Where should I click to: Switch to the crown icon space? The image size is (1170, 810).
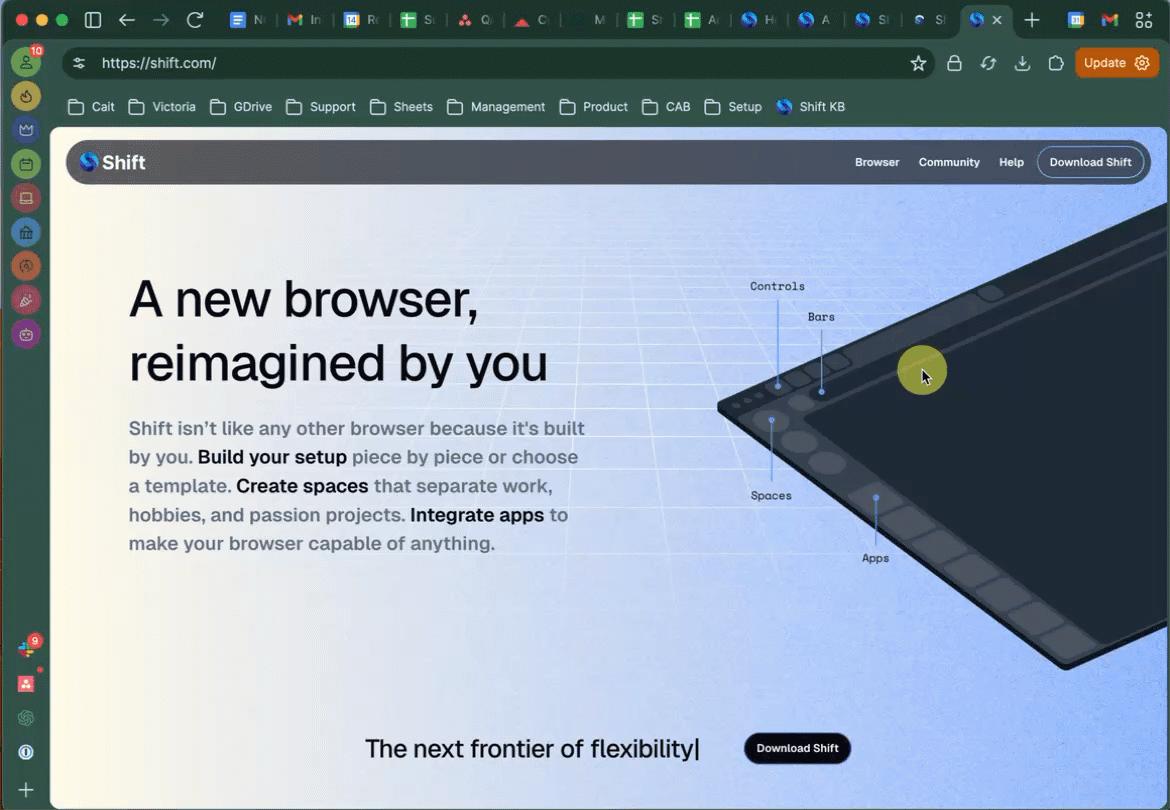(26, 130)
